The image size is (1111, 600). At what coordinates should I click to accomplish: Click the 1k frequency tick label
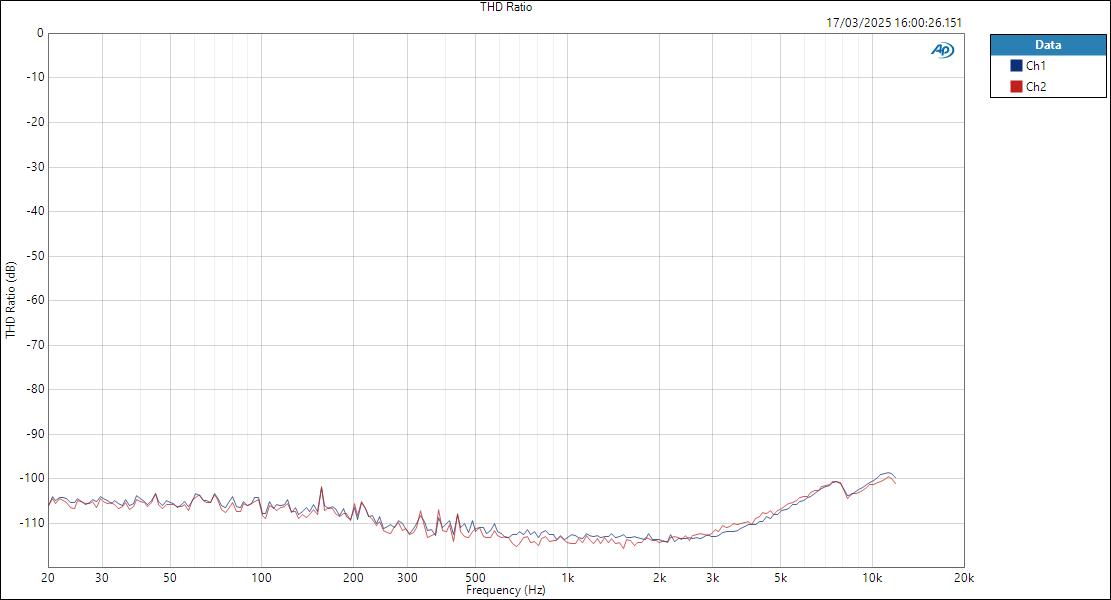click(570, 578)
